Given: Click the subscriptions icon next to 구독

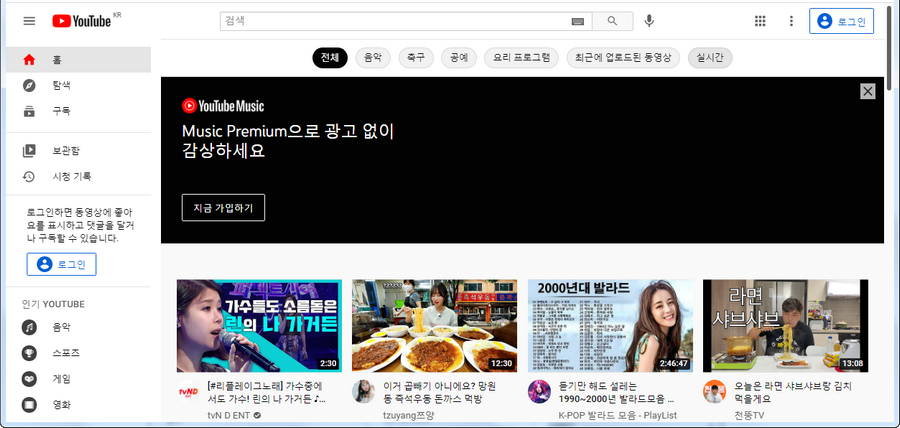Looking at the screenshot, I should 29,111.
